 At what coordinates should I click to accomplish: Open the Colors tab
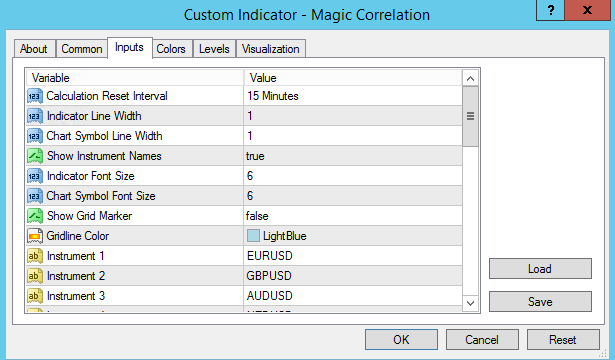(171, 49)
